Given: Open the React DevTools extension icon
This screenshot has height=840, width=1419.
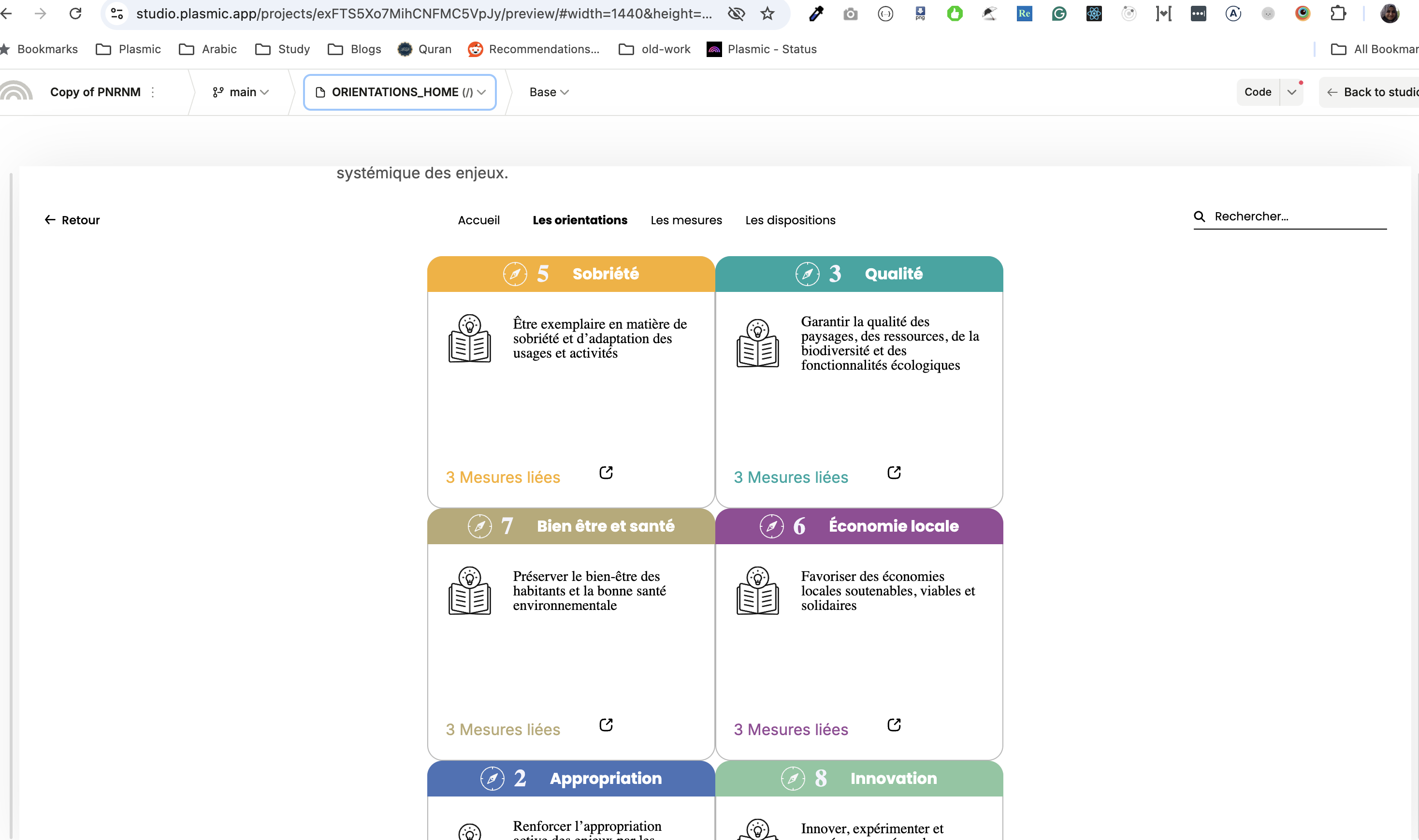Looking at the screenshot, I should 1094,13.
